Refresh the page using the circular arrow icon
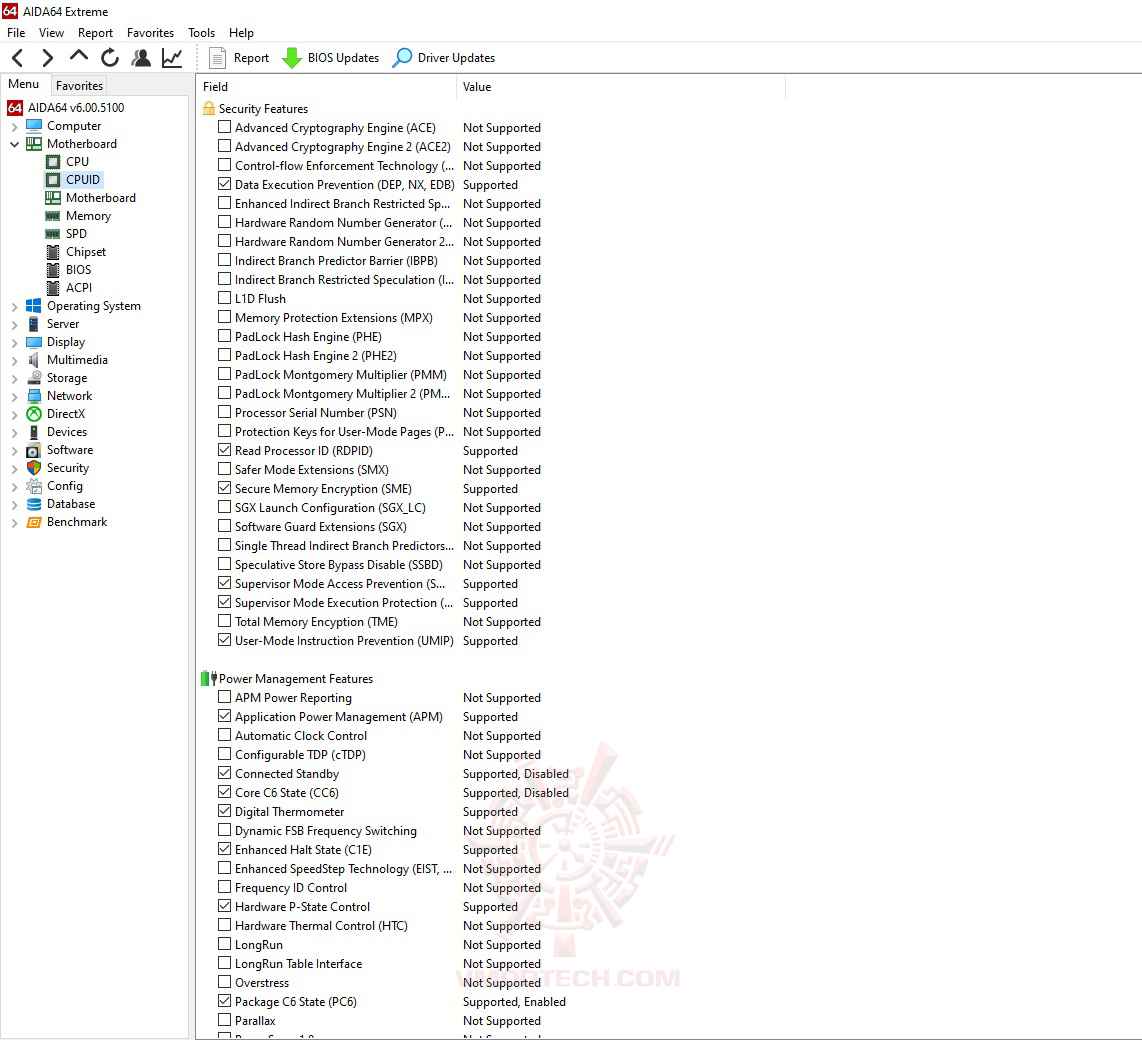This screenshot has width=1142, height=1040. tap(110, 58)
